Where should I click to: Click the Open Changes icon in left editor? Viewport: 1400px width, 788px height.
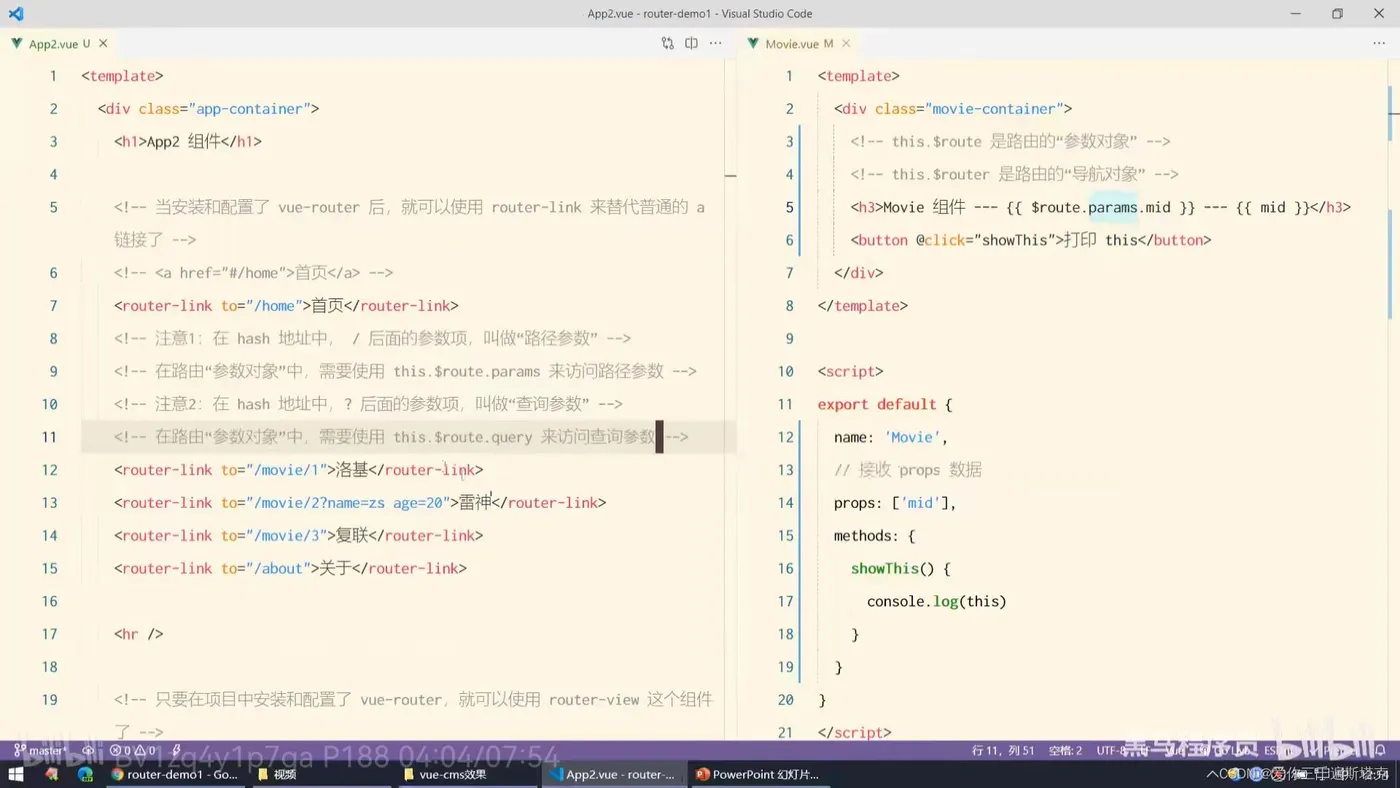667,44
